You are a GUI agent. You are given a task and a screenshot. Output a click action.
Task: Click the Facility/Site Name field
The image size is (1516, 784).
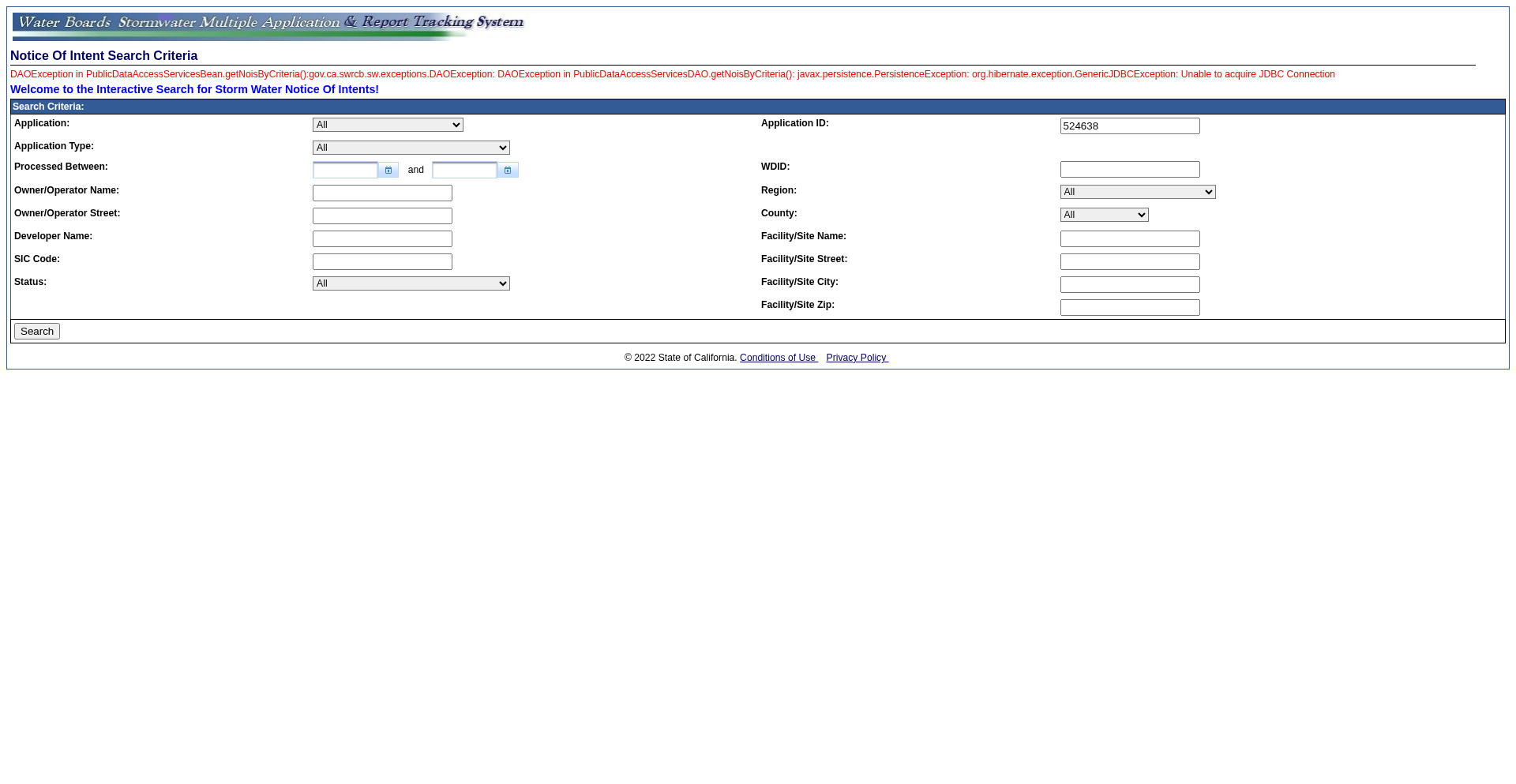tap(1129, 239)
